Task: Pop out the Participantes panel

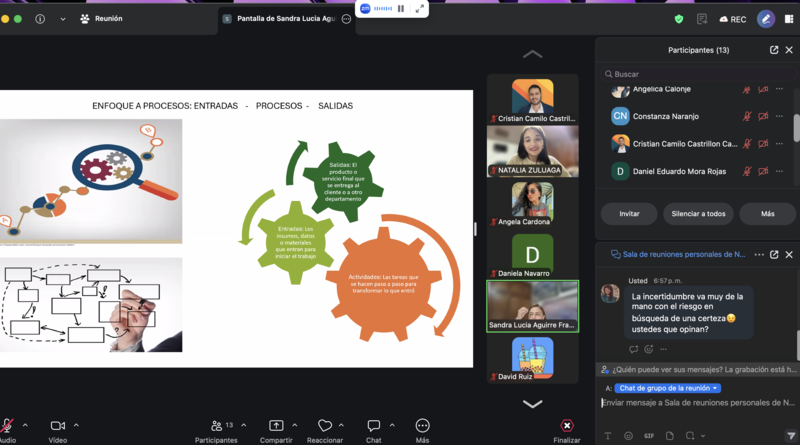Action: click(774, 50)
